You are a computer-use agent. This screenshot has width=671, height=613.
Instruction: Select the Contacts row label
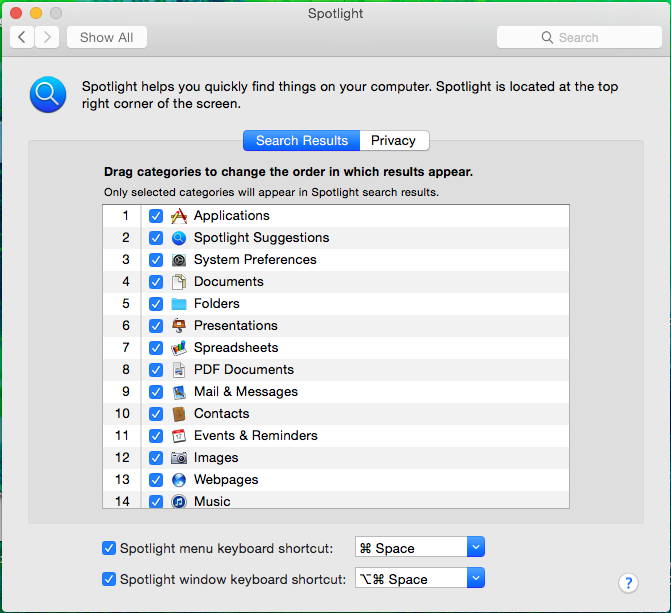coord(221,414)
